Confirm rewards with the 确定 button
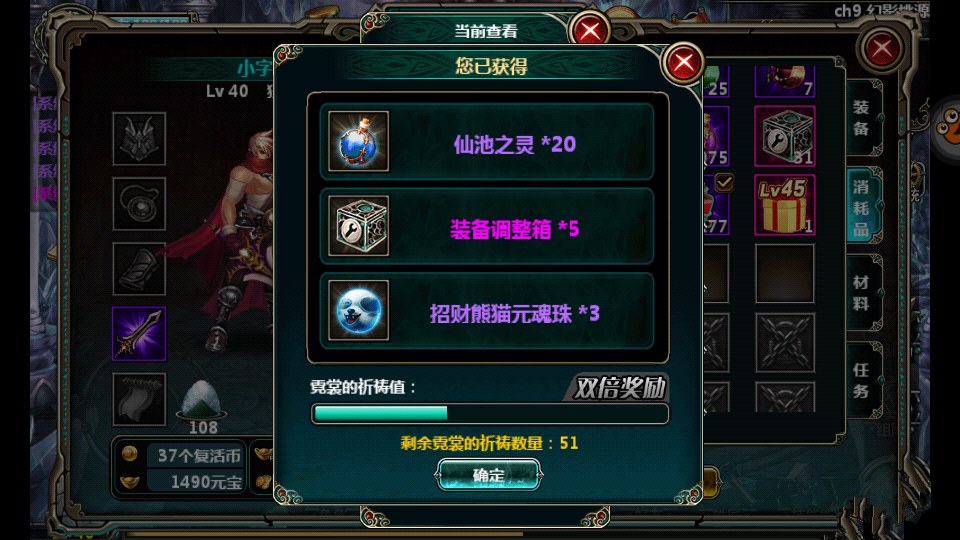The height and width of the screenshot is (540, 960). coord(489,475)
